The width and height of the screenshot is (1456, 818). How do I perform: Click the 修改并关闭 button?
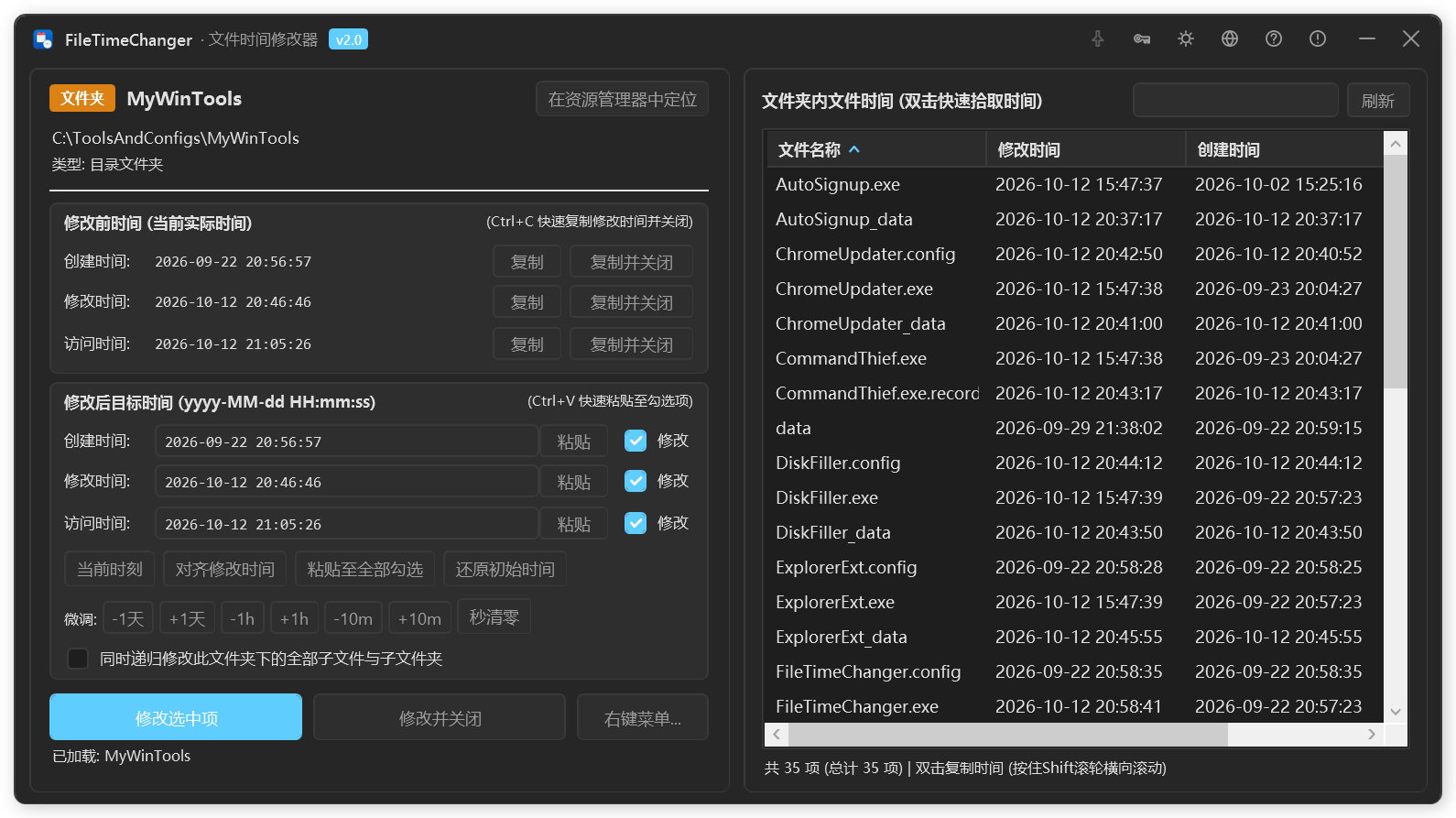[x=440, y=718]
